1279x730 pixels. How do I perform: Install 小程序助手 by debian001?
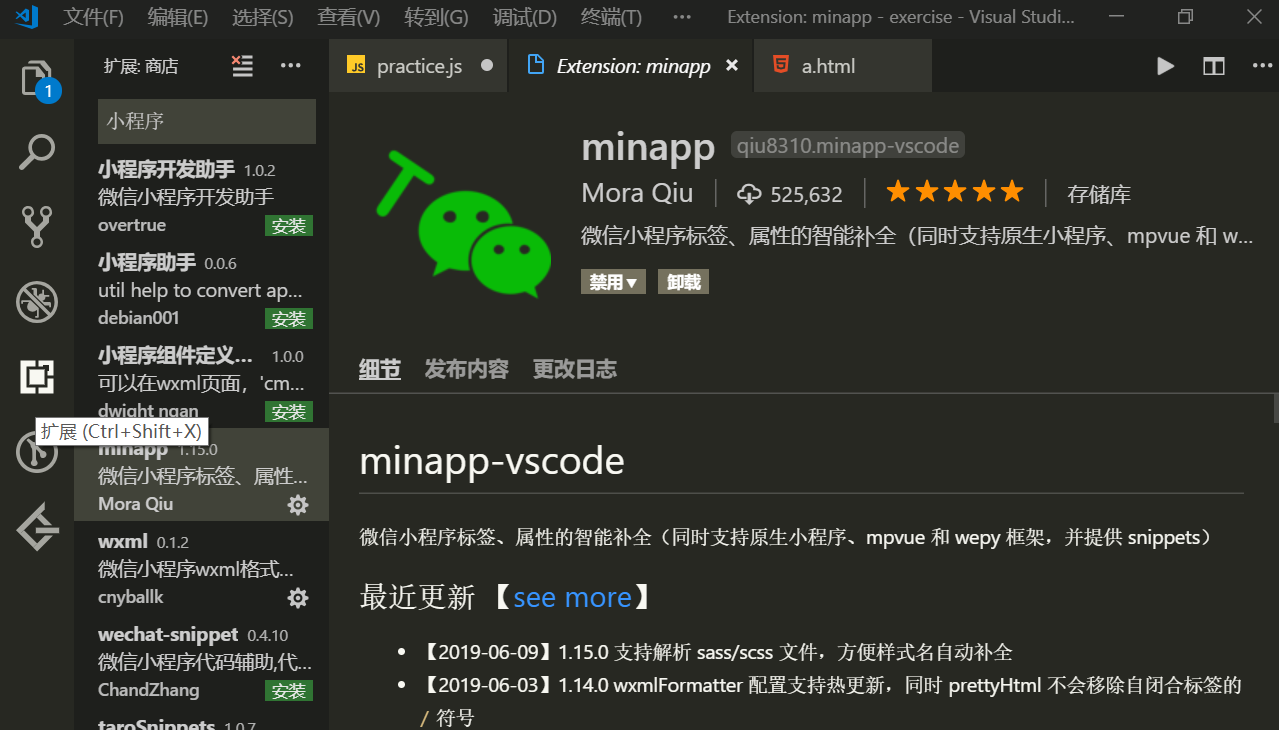(289, 319)
